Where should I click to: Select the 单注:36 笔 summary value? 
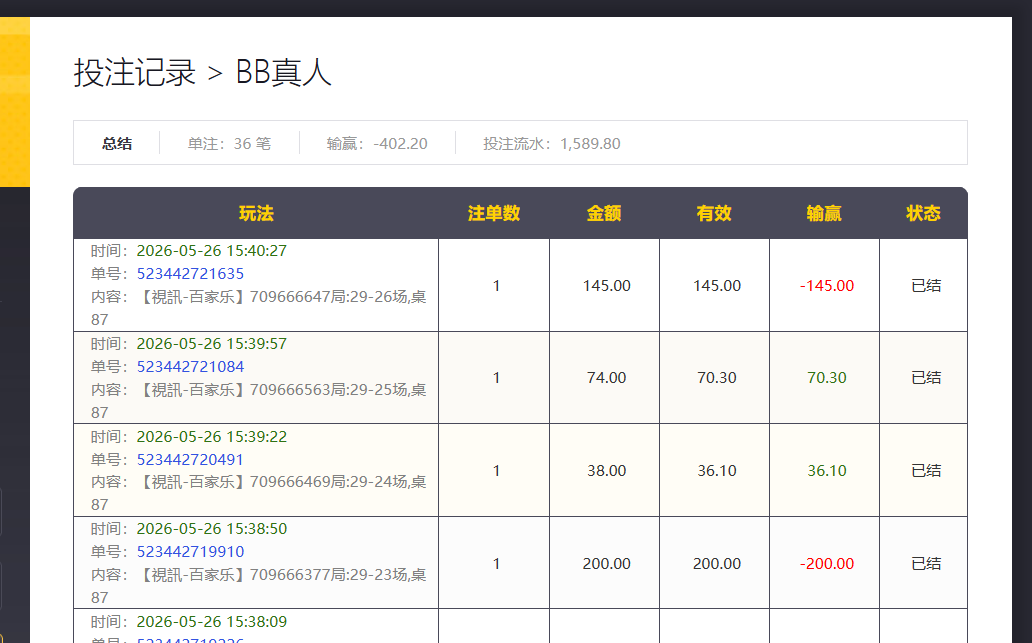click(229, 143)
